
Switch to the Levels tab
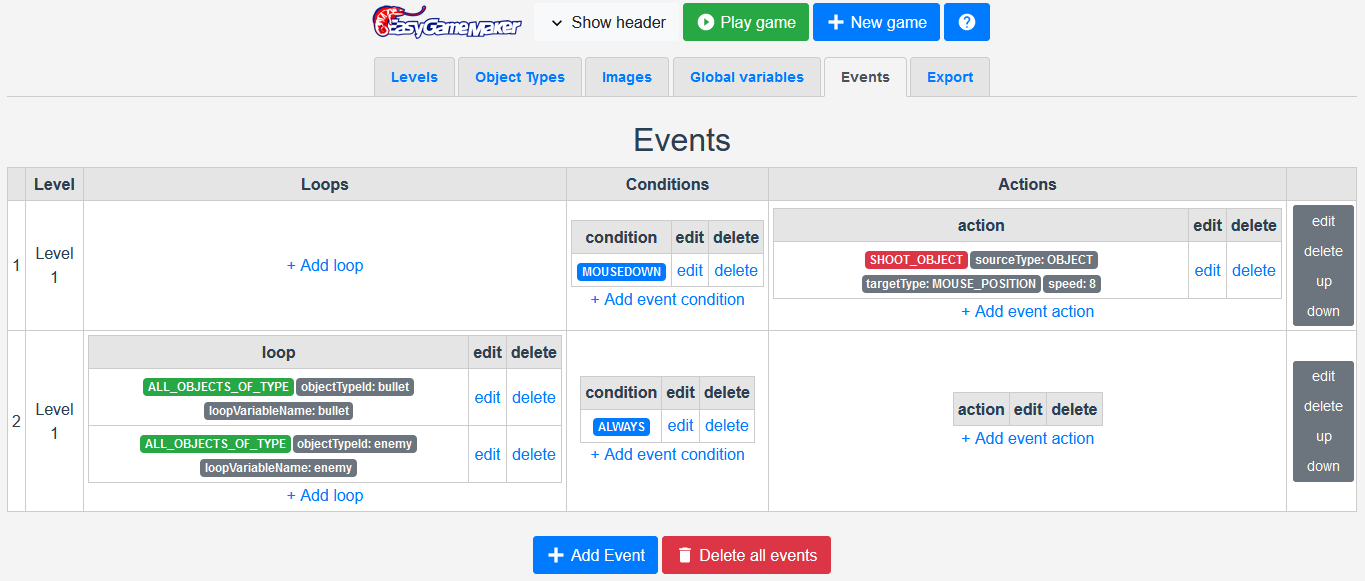pos(414,77)
